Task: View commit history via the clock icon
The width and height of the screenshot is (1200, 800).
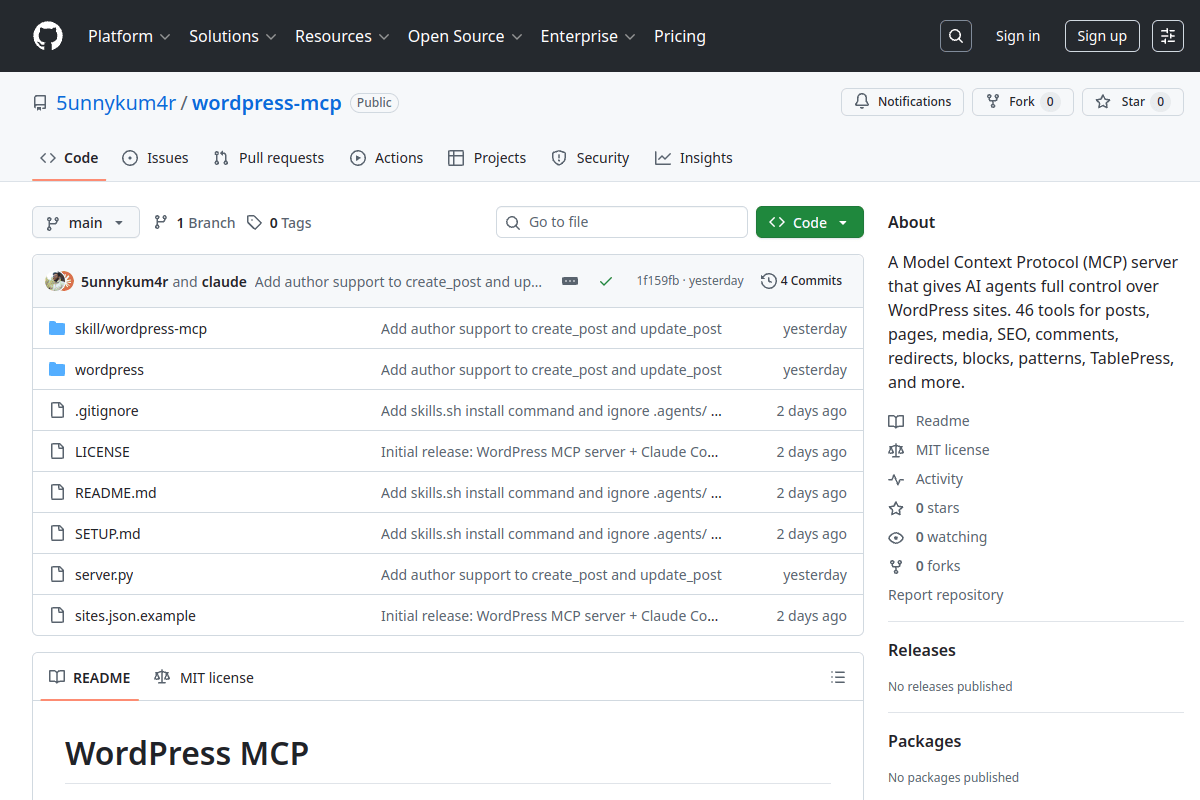Action: (769, 280)
